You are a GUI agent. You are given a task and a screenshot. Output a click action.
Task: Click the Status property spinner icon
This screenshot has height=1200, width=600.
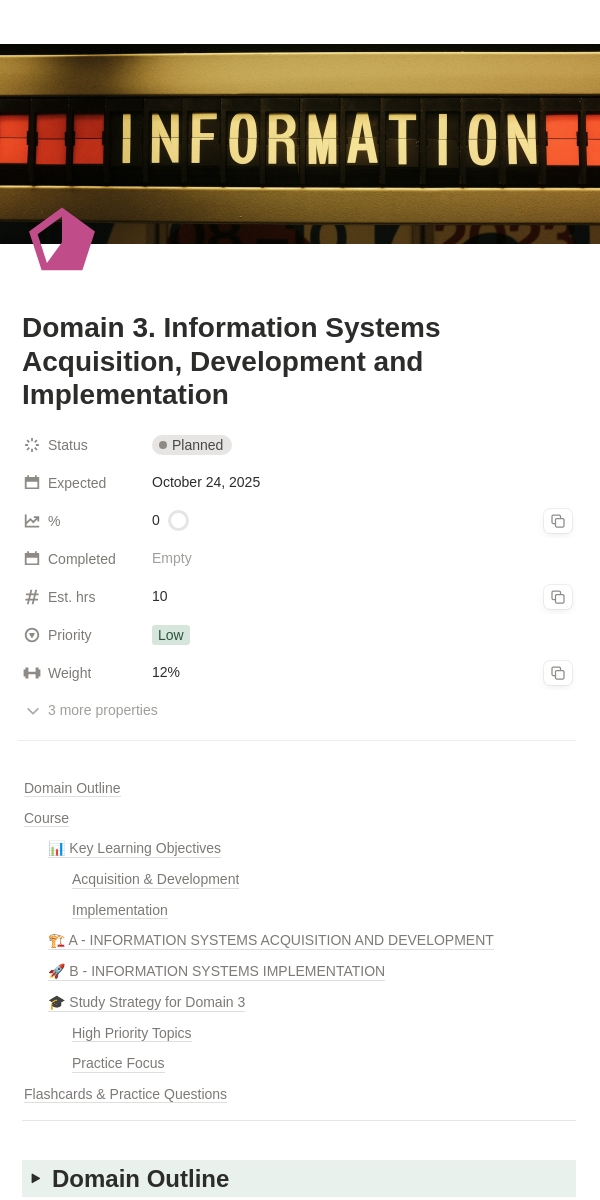pyautogui.click(x=32, y=445)
